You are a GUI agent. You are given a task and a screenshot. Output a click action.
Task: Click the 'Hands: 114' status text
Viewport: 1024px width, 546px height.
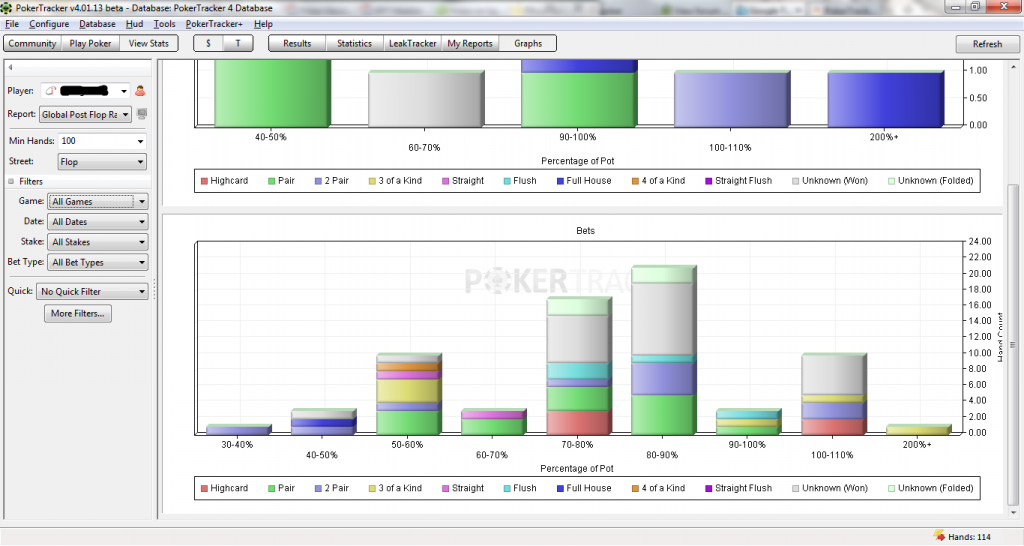[x=969, y=537]
